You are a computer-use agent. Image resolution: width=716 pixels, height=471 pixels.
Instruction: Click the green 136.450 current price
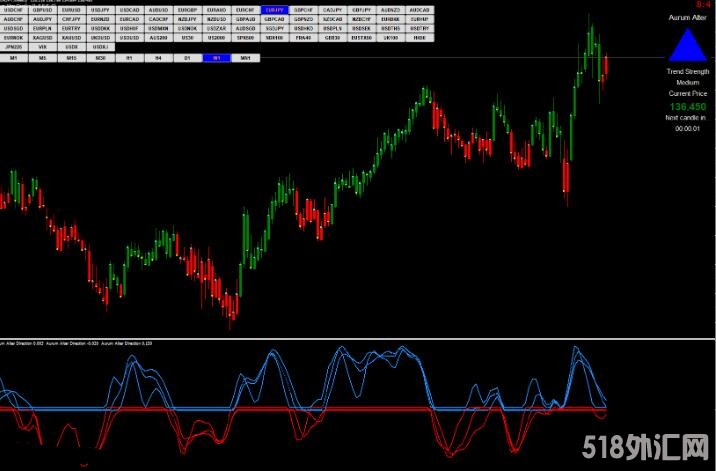[687, 105]
